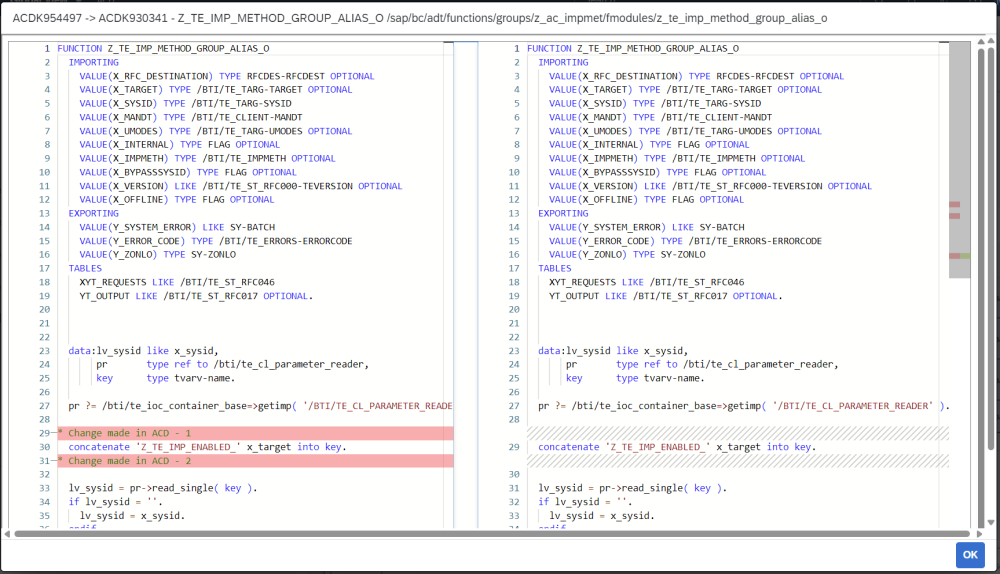
Task: Click the scroll-left arrow of horizontal scrollbar
Action: pyautogui.click(x=7, y=534)
